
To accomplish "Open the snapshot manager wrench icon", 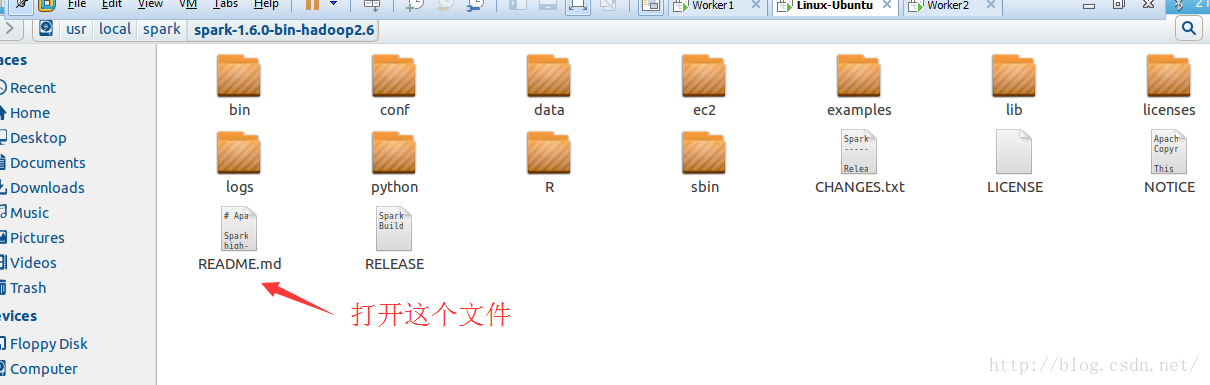I will coord(475,5).
